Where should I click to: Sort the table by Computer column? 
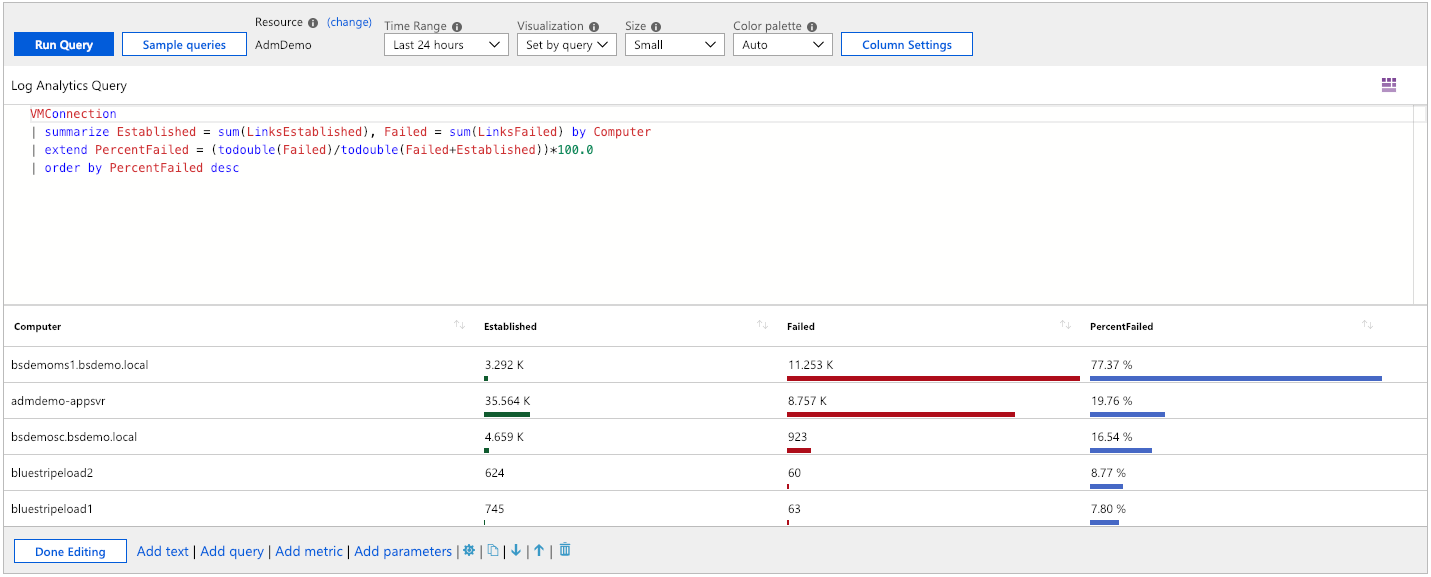click(x=460, y=326)
